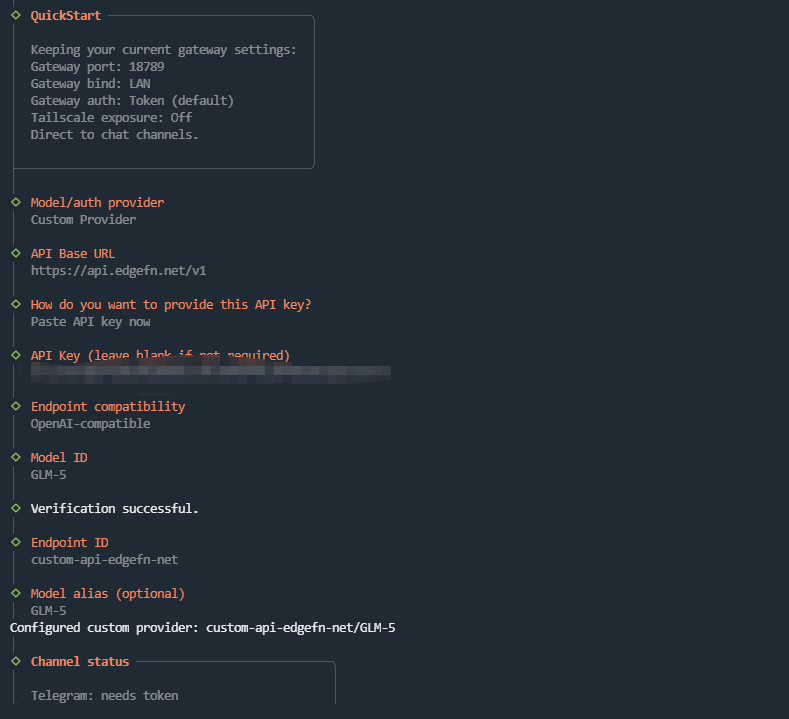
Task: Click the diamond beside Model/auth provider
Action: click(x=16, y=202)
